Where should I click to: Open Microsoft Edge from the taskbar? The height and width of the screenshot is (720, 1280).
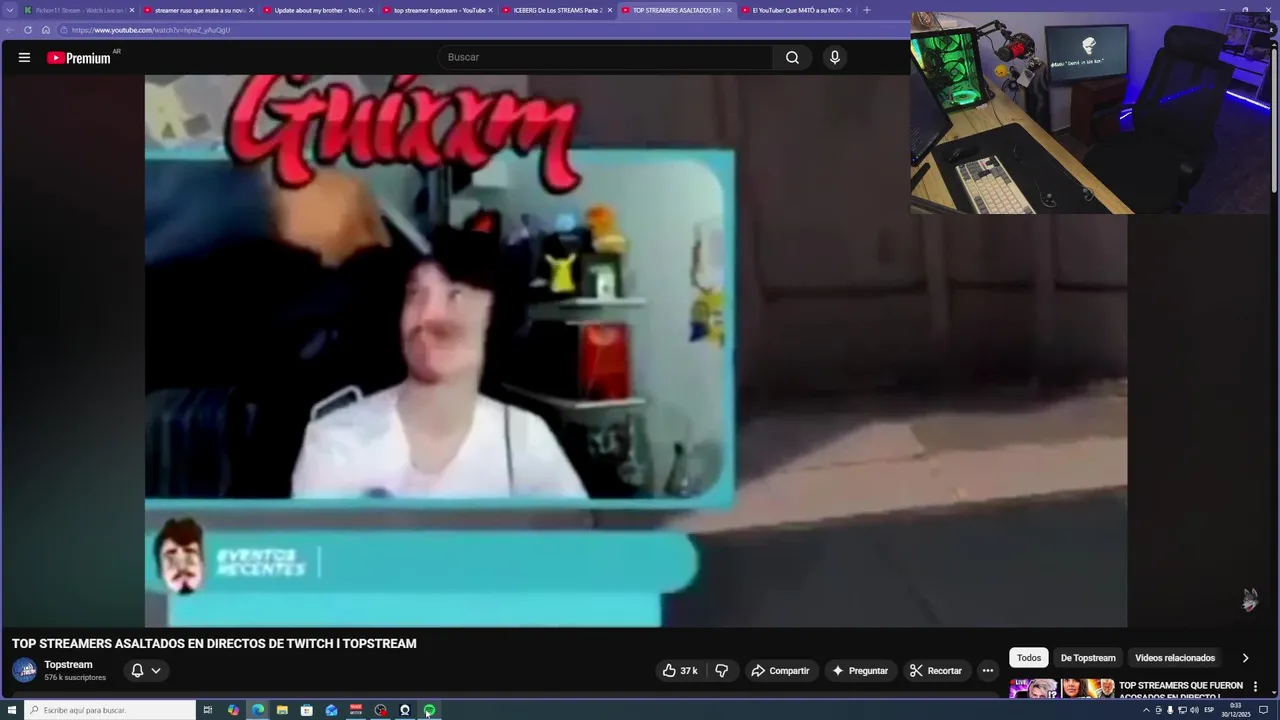[258, 710]
